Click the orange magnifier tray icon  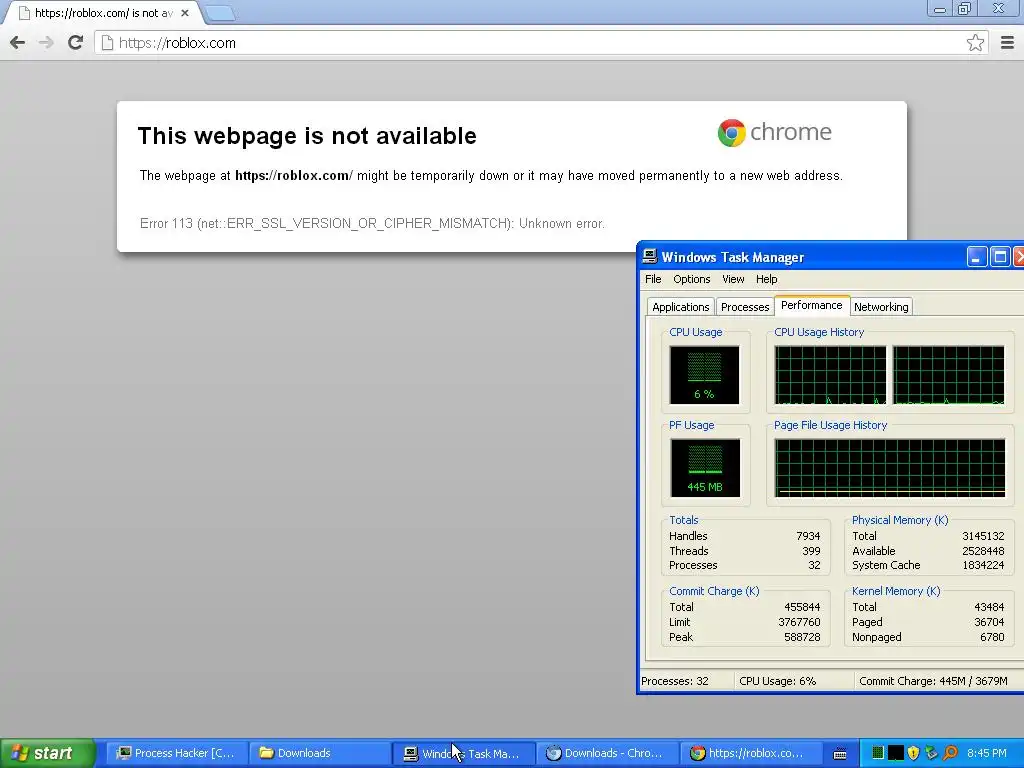tap(950, 753)
